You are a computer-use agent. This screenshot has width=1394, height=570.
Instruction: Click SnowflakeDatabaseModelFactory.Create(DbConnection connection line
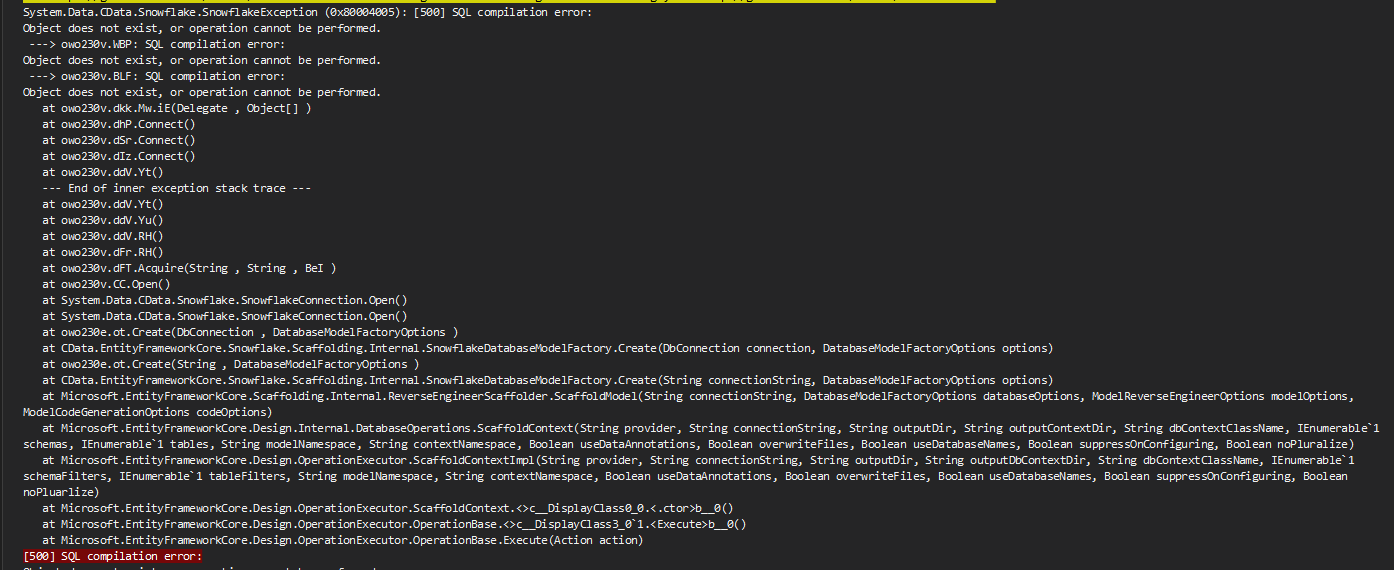coord(547,348)
